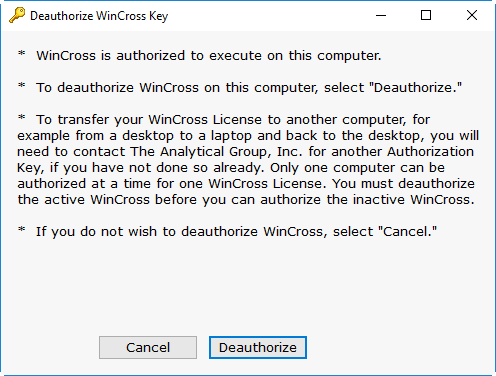Click the asterisk before "If you do not"

[x=22, y=229]
